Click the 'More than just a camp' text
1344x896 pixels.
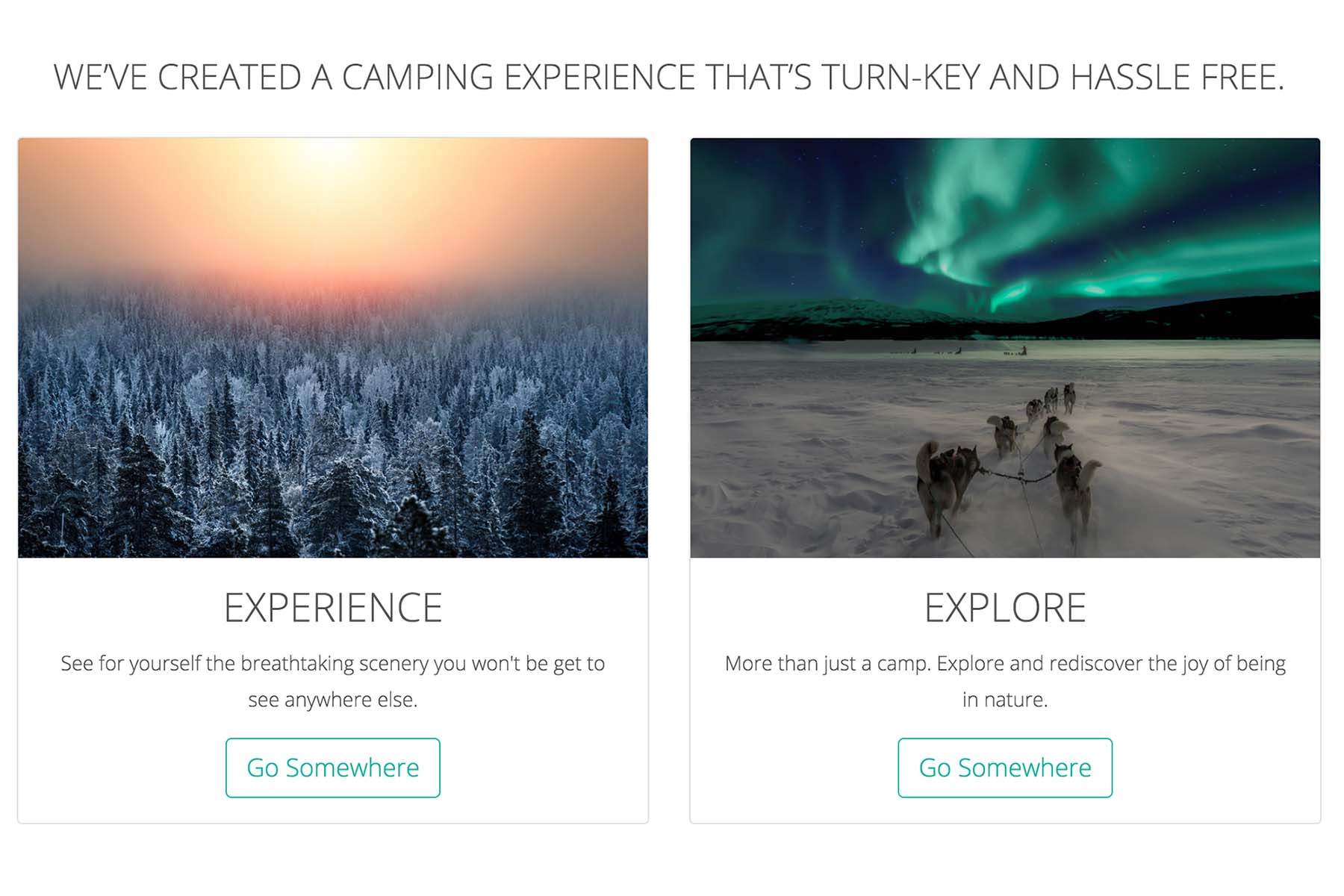[x=1005, y=681]
